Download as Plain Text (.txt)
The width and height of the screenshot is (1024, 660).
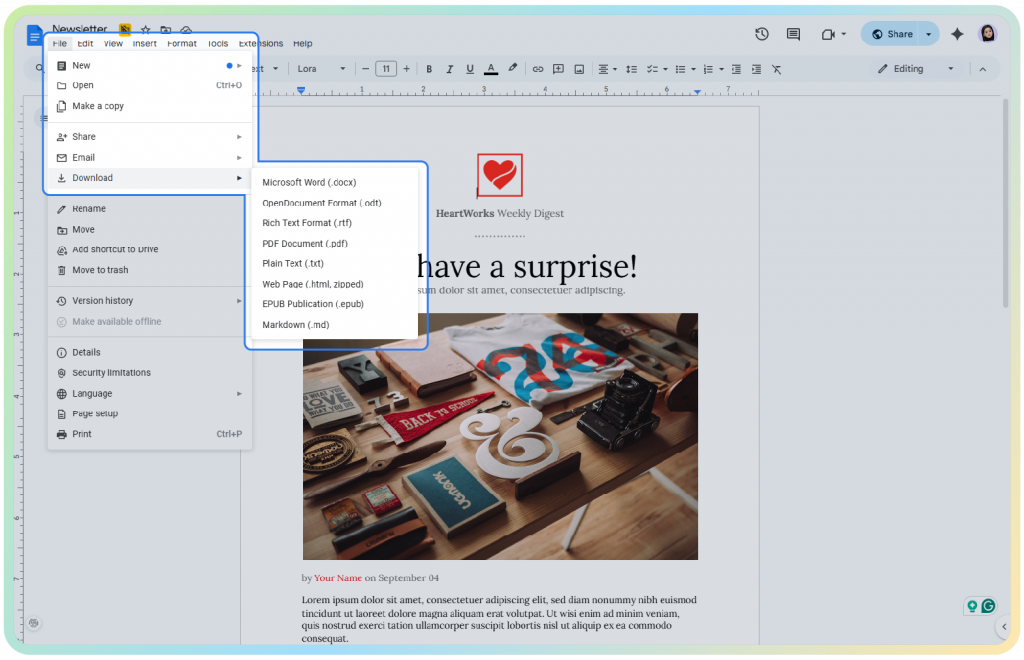tap(334, 264)
